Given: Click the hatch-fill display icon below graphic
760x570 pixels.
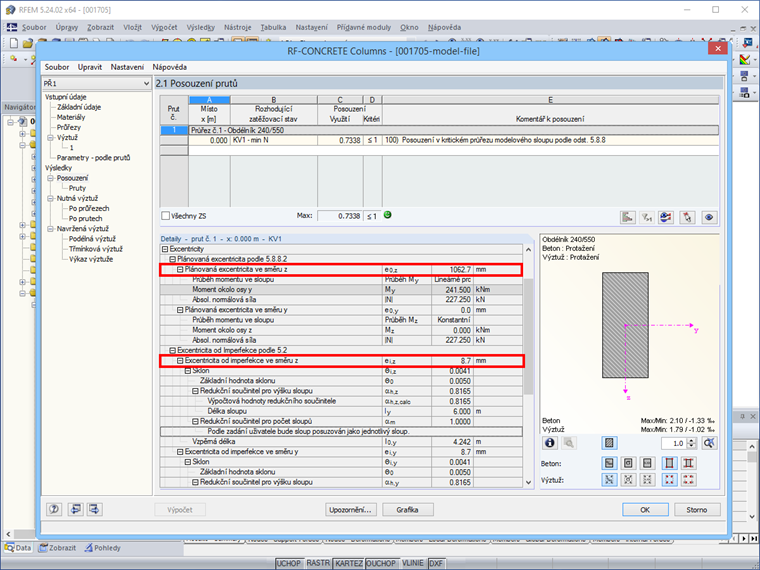Looking at the screenshot, I should pos(609,443).
